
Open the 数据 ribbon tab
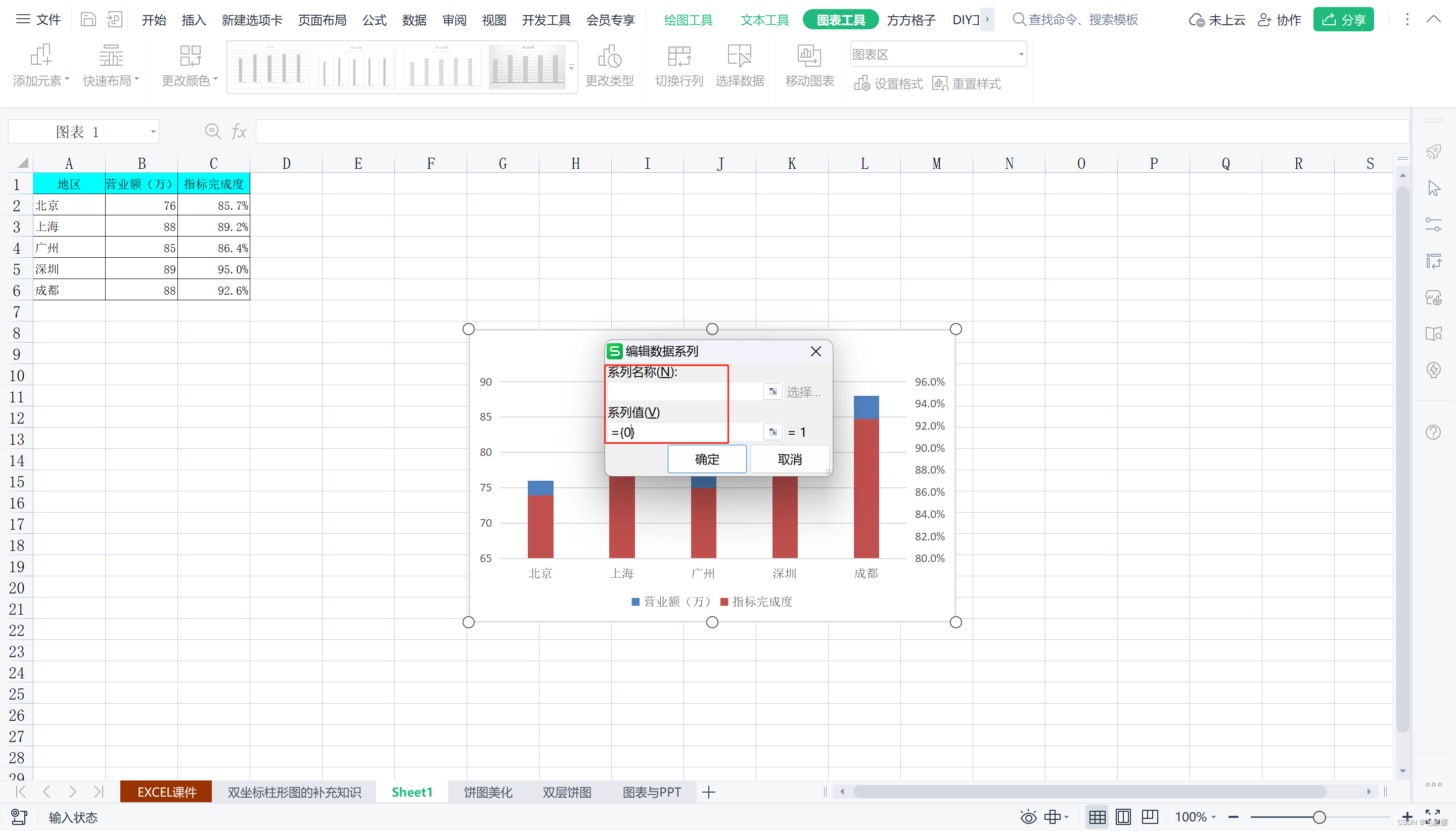click(414, 20)
